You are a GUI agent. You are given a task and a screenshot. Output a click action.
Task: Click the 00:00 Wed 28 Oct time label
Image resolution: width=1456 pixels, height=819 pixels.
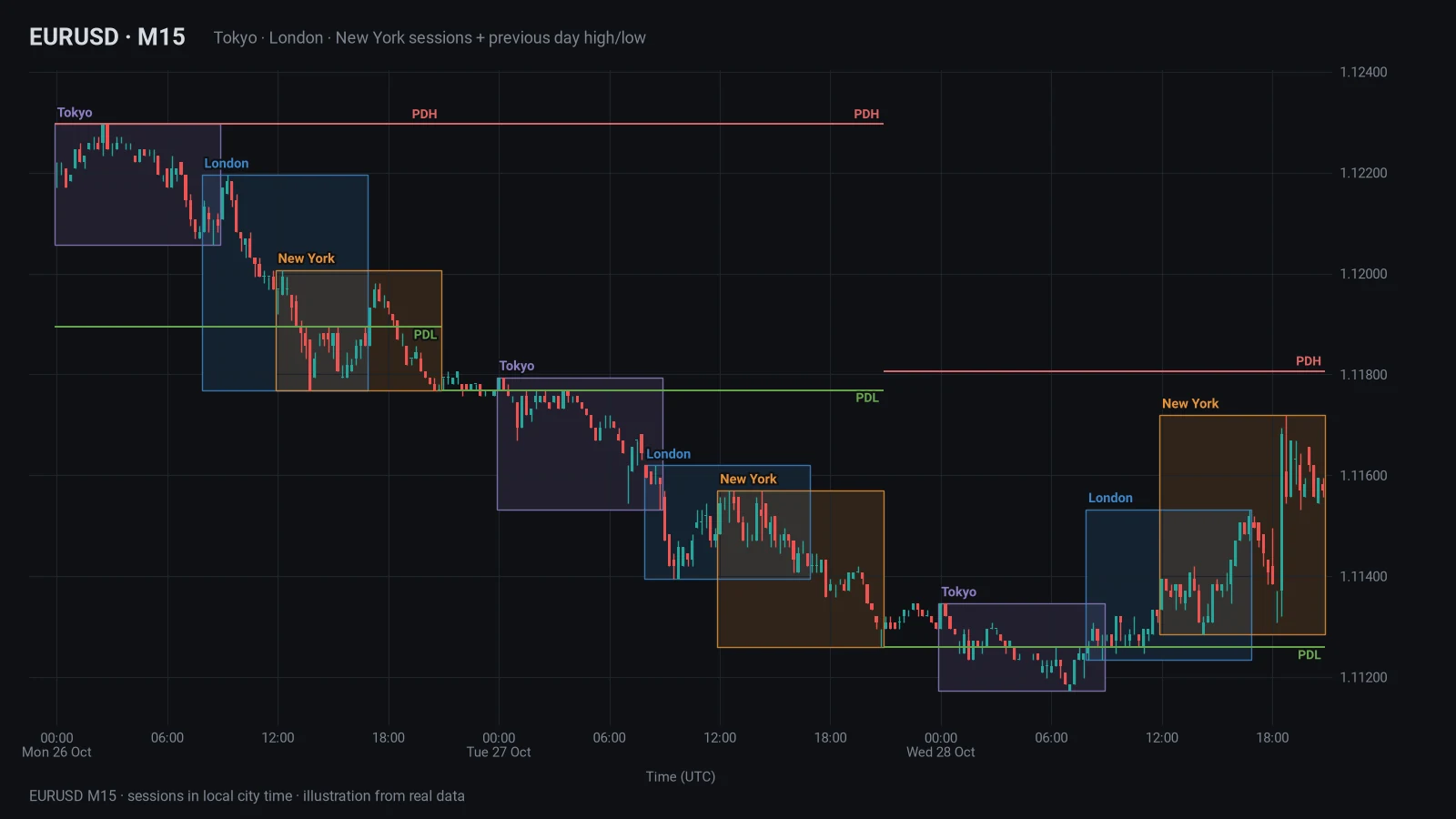point(941,745)
